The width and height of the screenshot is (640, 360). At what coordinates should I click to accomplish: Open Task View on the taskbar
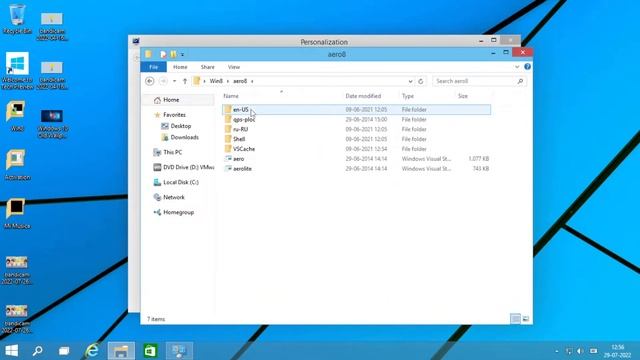(x=64, y=351)
